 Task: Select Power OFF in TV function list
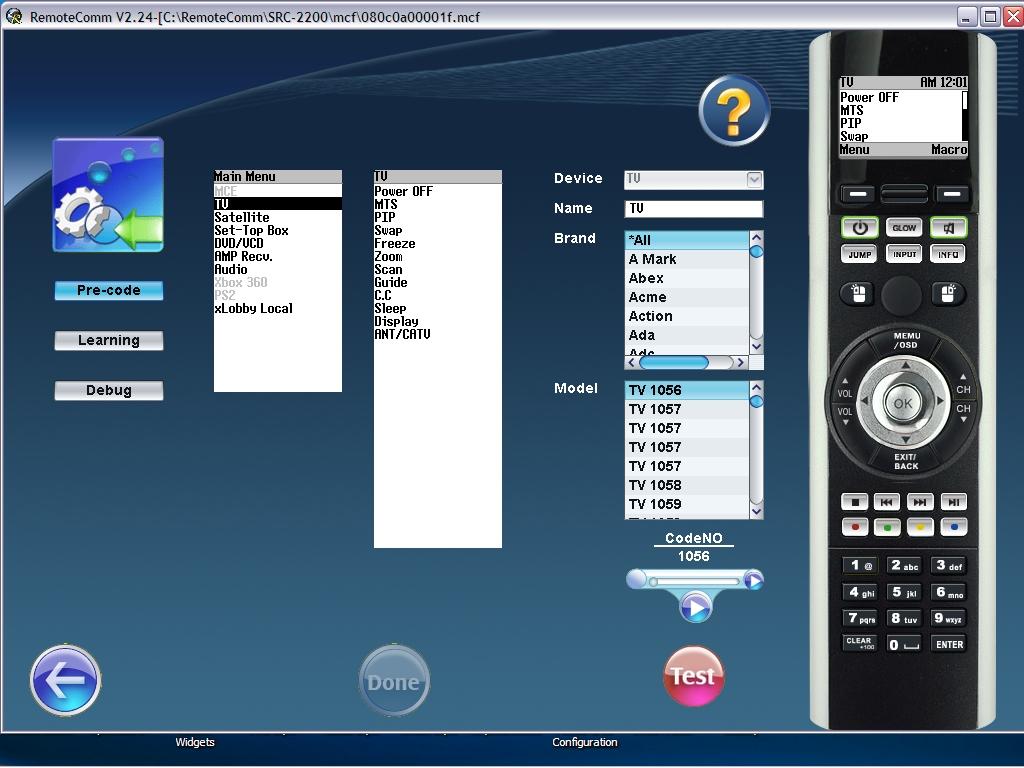[438, 191]
